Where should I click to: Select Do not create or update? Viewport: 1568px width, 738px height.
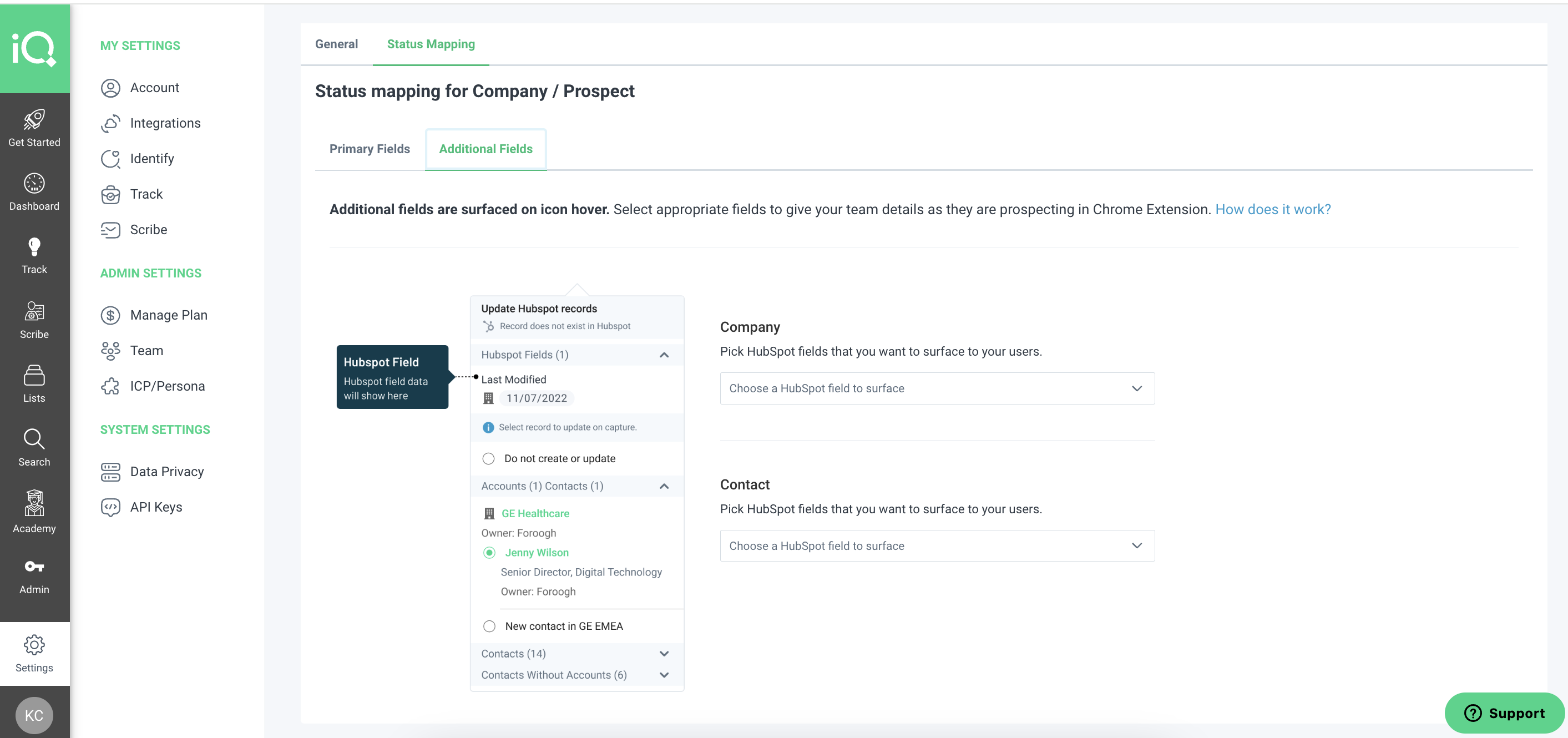point(488,458)
